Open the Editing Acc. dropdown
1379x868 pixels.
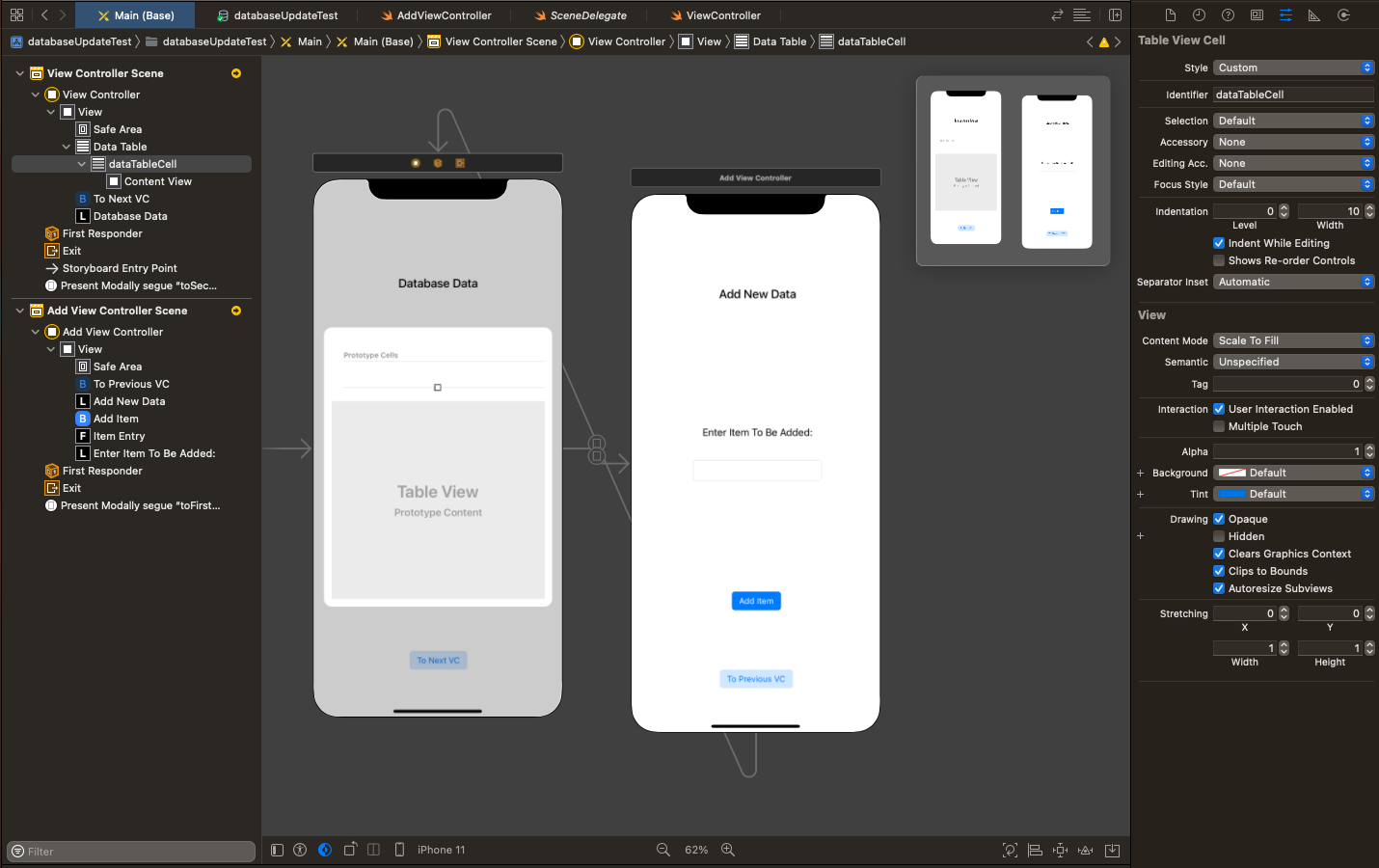click(1293, 163)
